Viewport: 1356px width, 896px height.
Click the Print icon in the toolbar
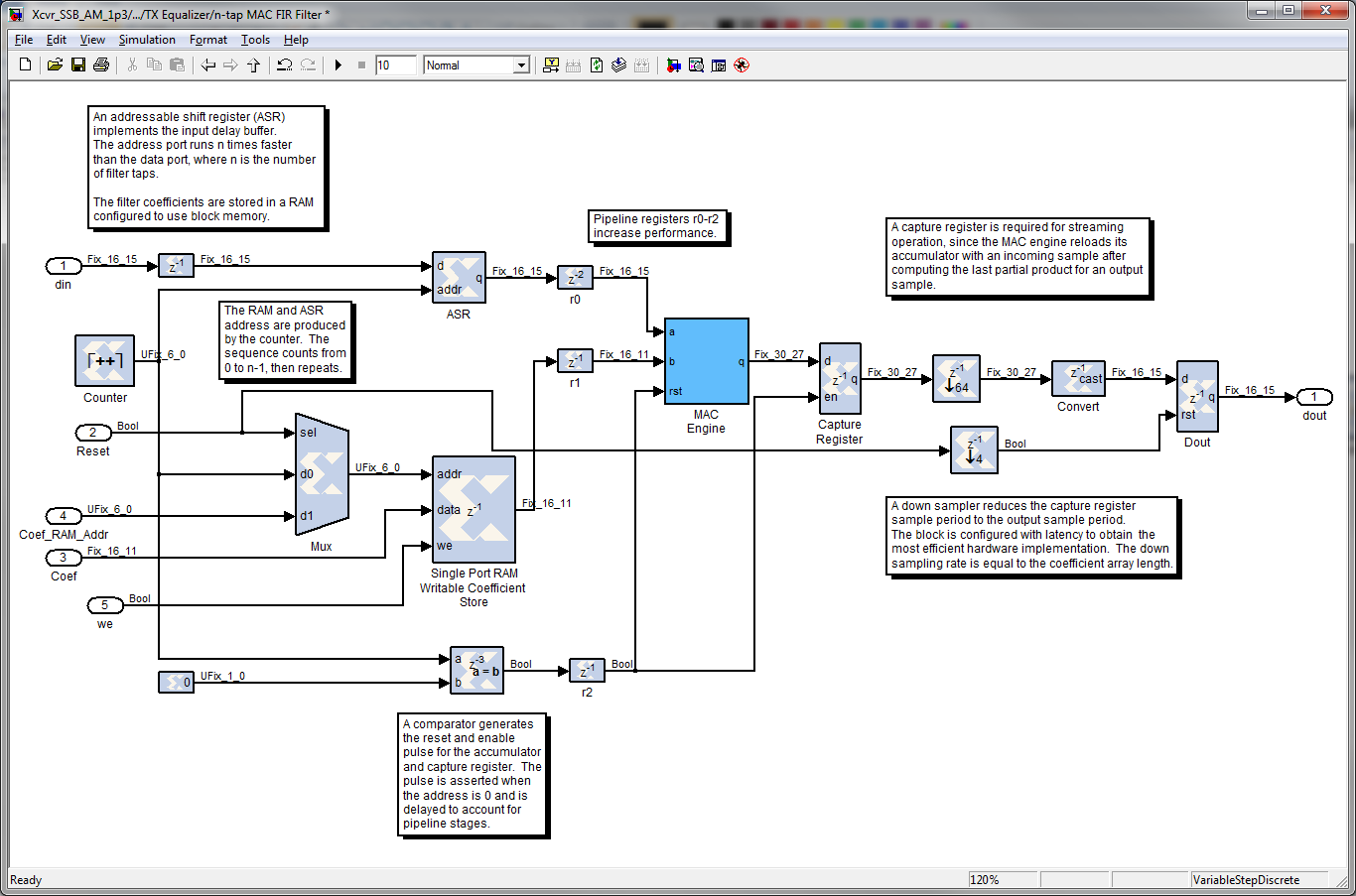coord(101,65)
